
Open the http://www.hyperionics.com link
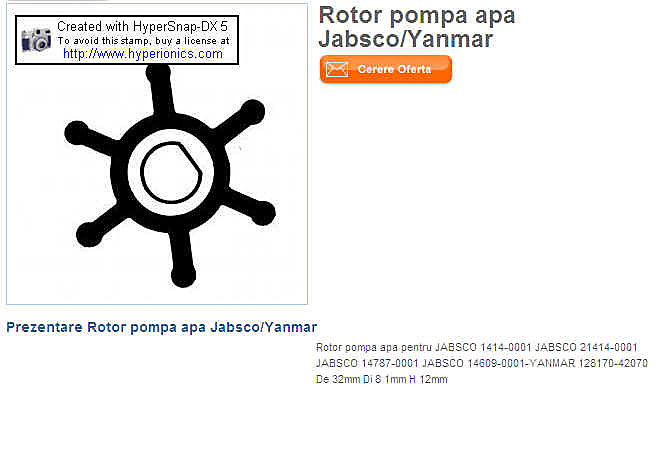(x=143, y=54)
